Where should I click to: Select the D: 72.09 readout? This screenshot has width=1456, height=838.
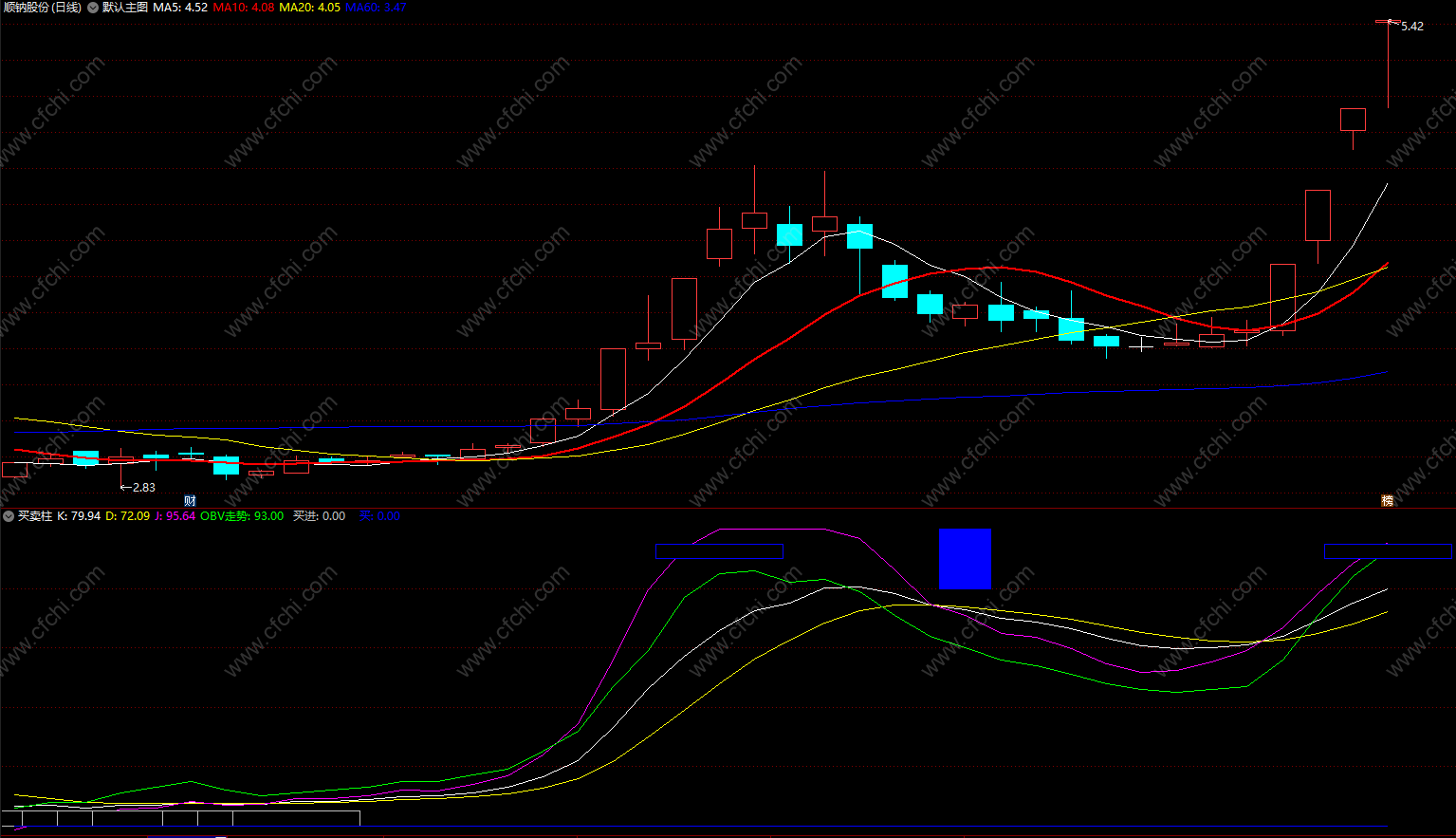coord(127,516)
